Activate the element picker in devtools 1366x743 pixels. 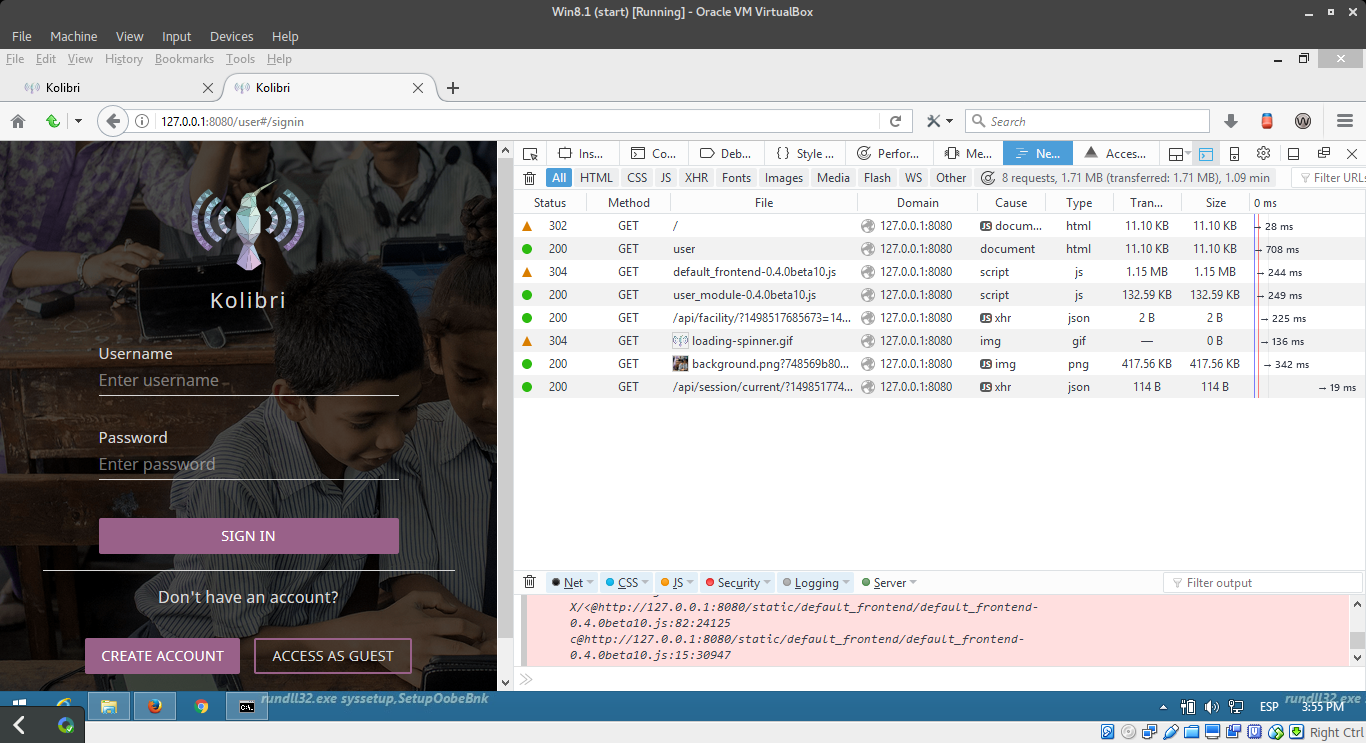coord(530,154)
